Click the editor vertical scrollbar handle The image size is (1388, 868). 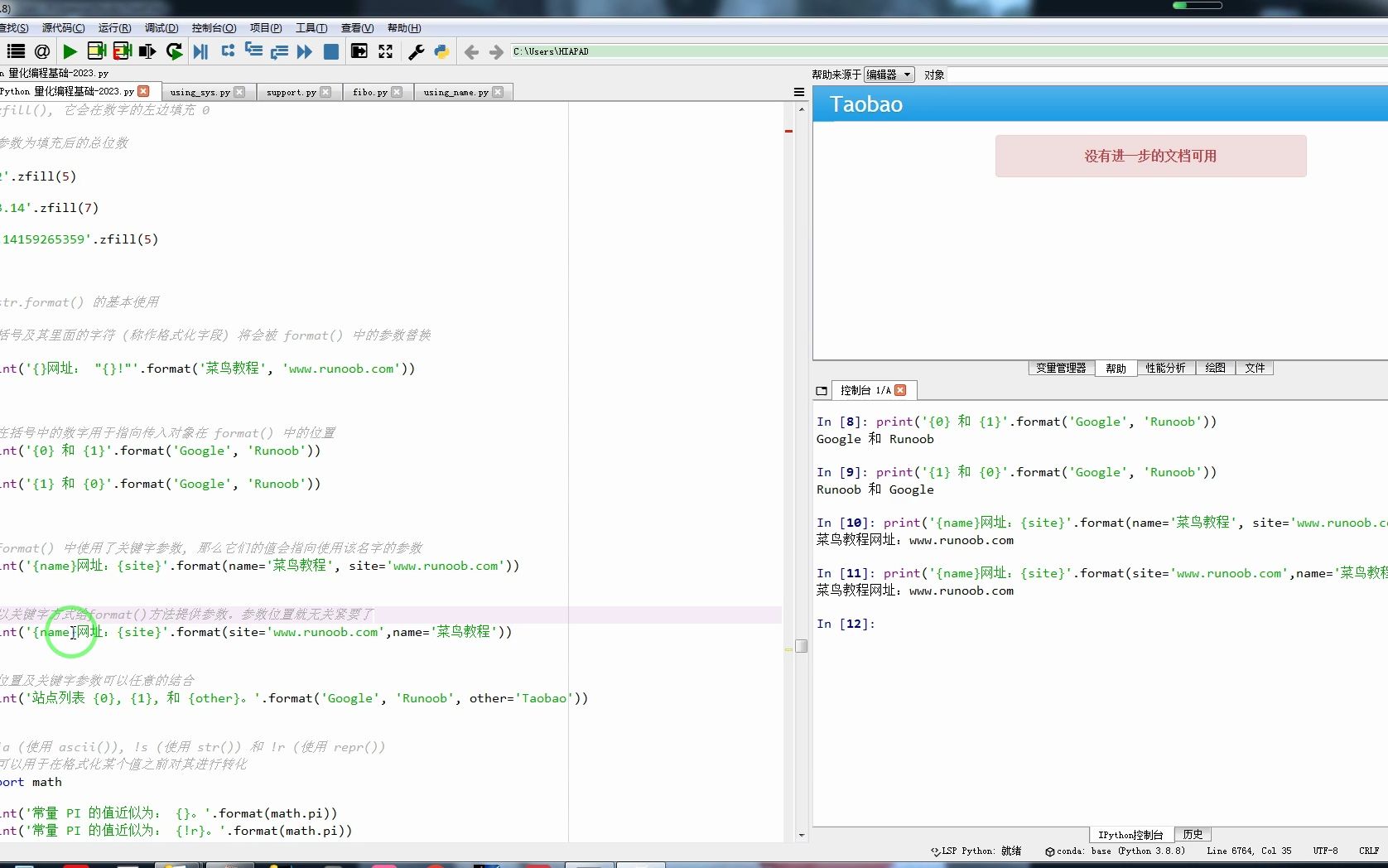click(801, 646)
